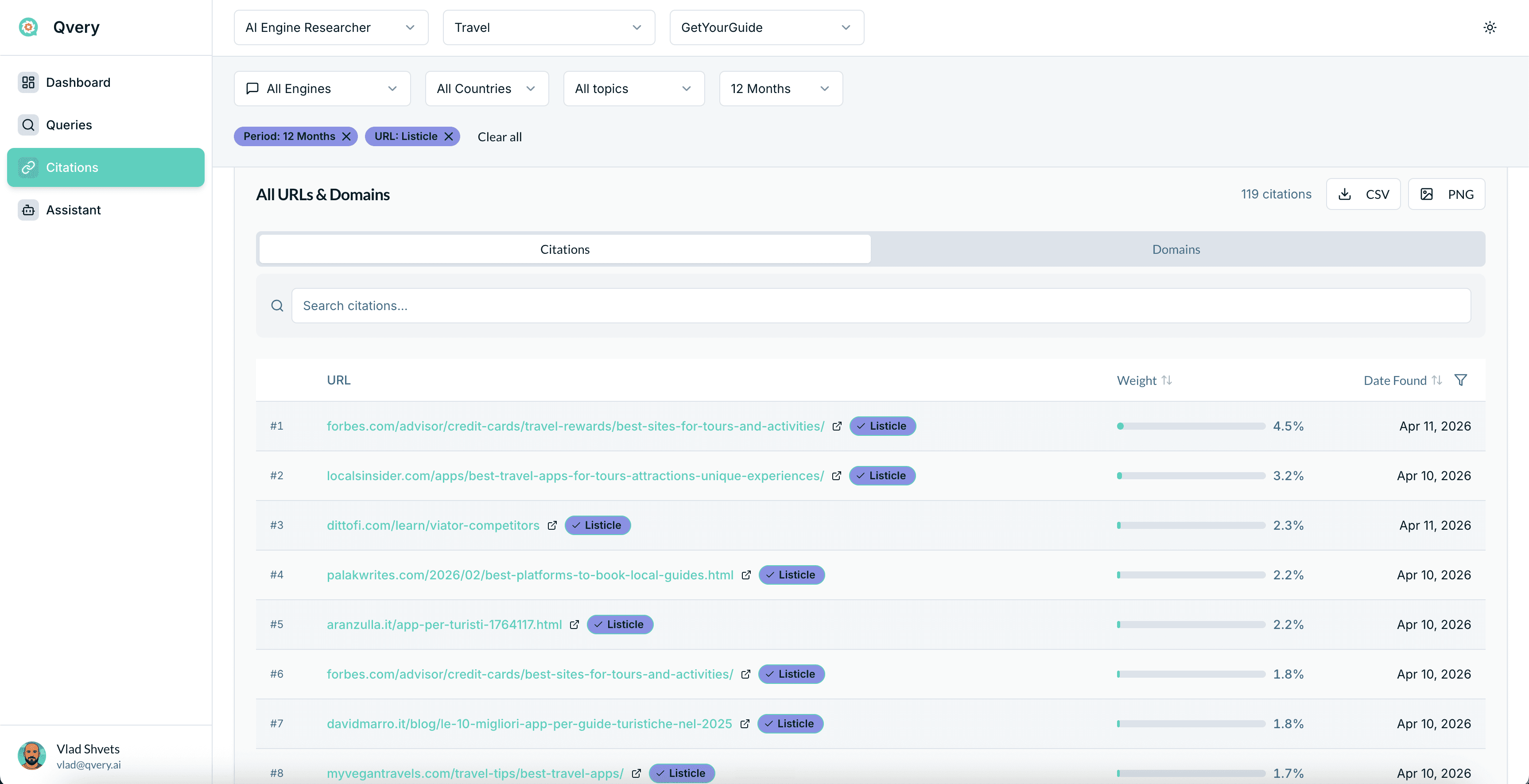Click the 3.2% weight bar in row #2
The height and width of the screenshot is (784, 1529).
pyautogui.click(x=1191, y=476)
